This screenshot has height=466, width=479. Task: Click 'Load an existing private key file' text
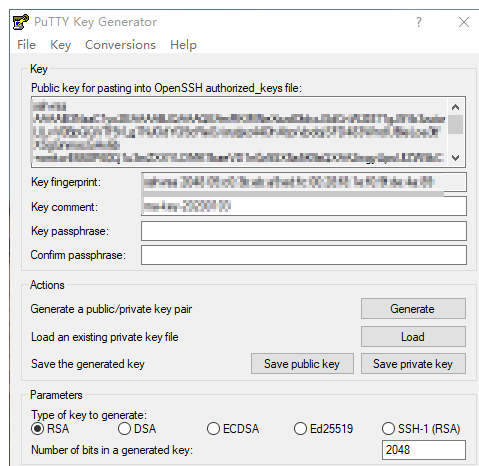105,337
